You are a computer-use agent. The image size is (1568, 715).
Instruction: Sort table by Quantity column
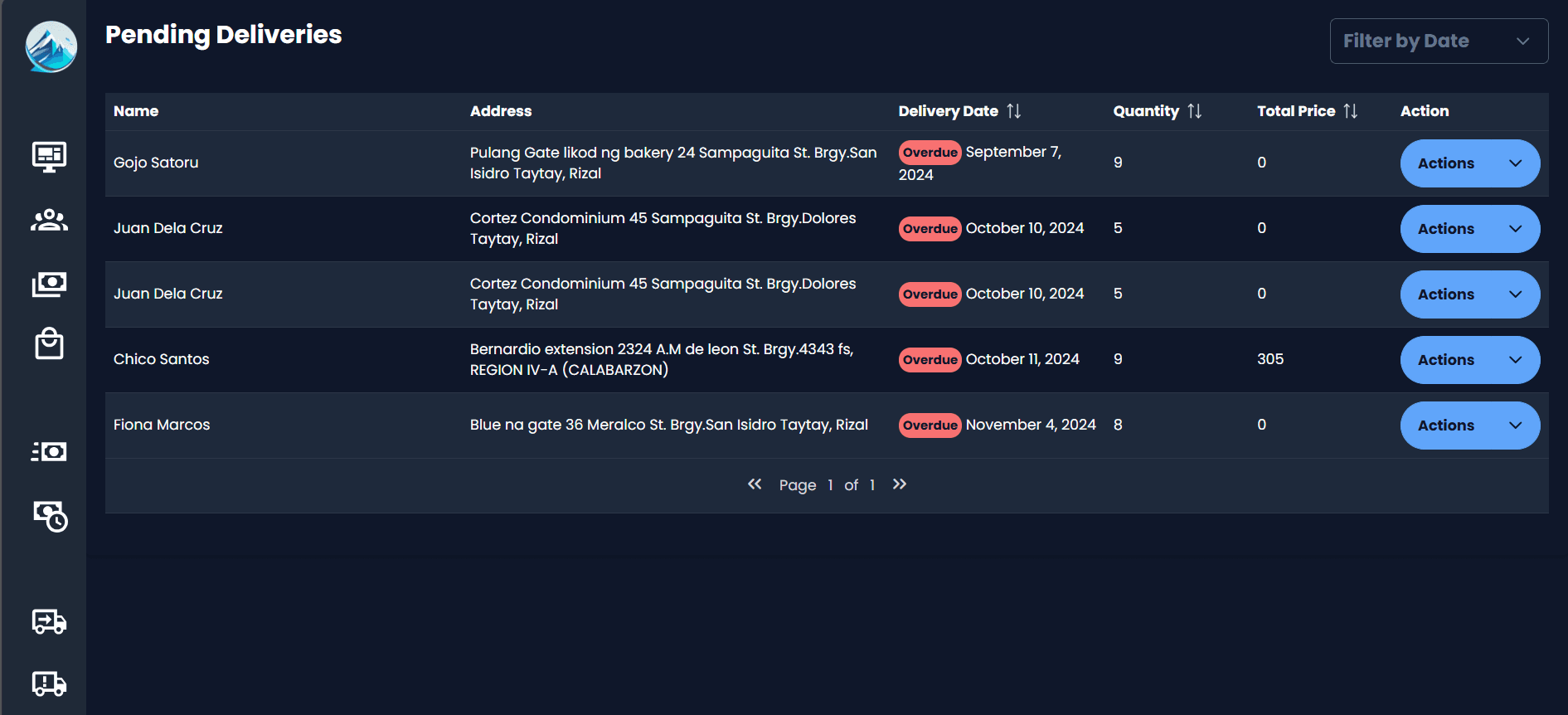[1194, 111]
